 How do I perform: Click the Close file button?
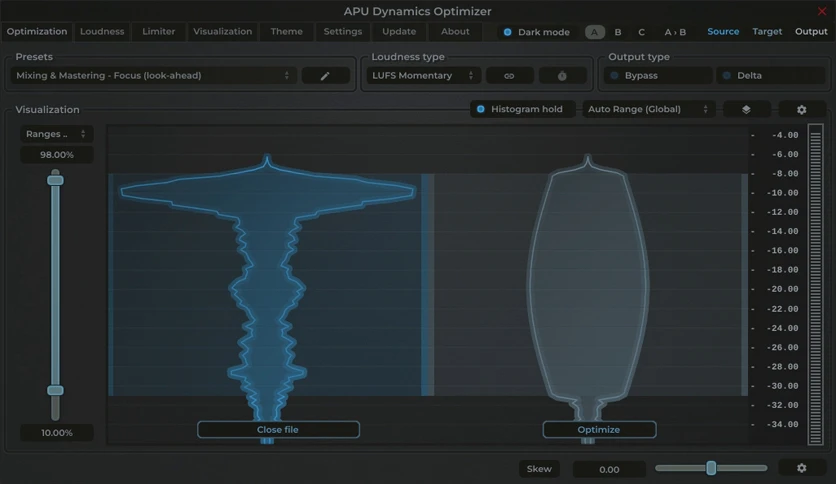278,430
